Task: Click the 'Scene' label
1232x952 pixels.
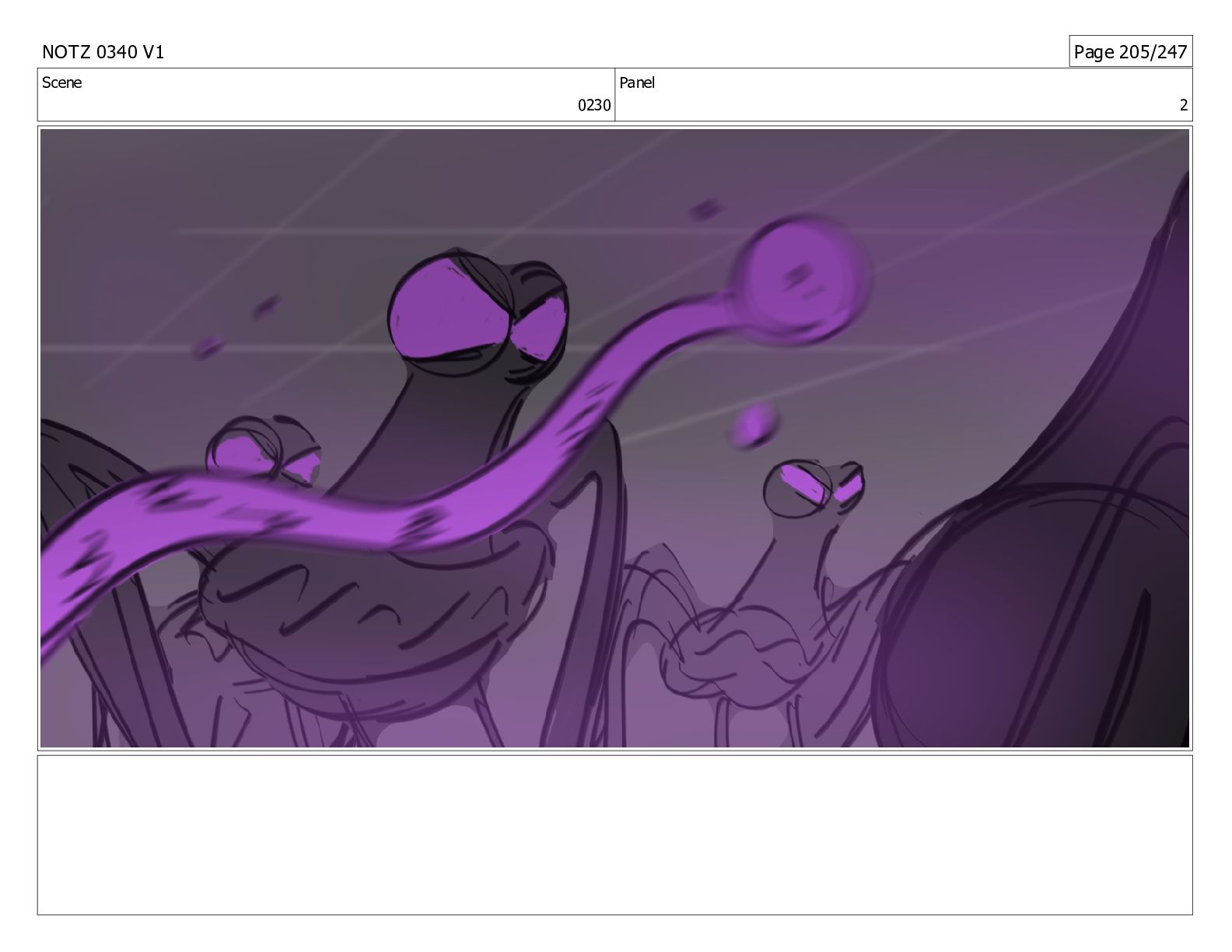Action: pos(61,82)
